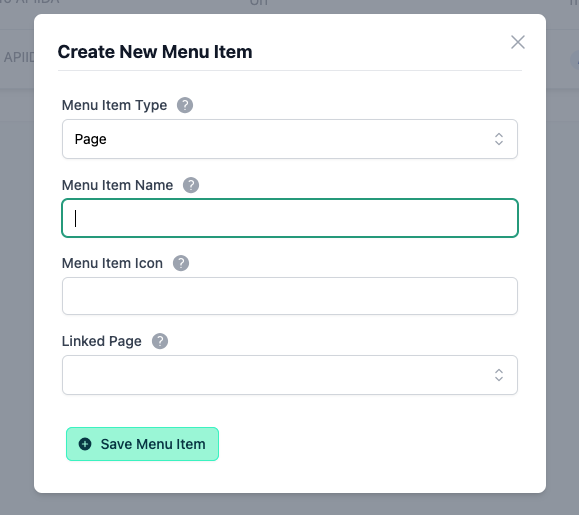Open the Linked Page dropdown

[x=290, y=375]
